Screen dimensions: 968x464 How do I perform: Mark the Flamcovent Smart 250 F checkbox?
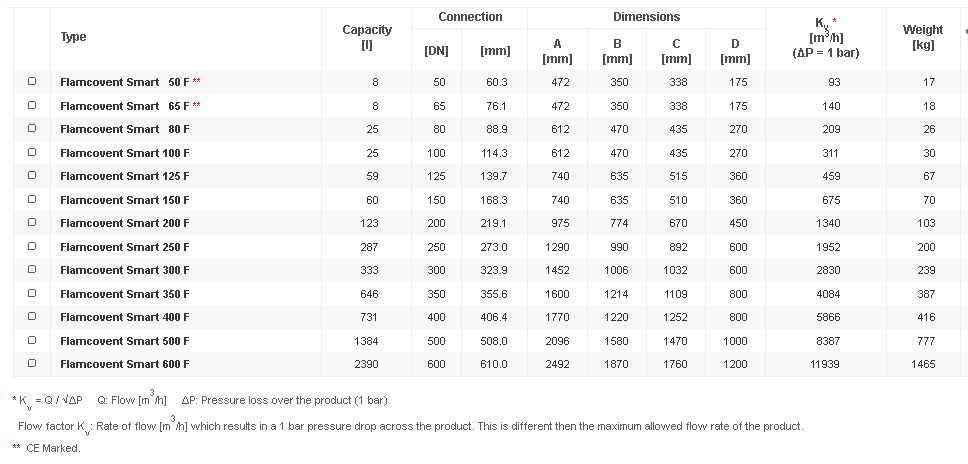[x=32, y=246]
